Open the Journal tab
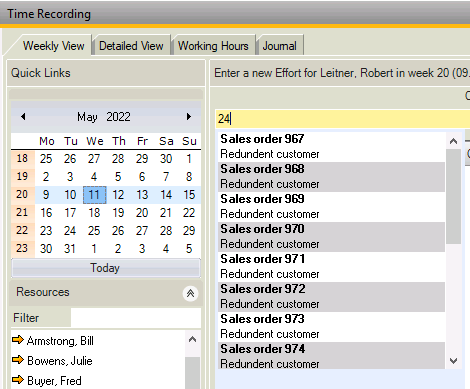 click(x=279, y=46)
